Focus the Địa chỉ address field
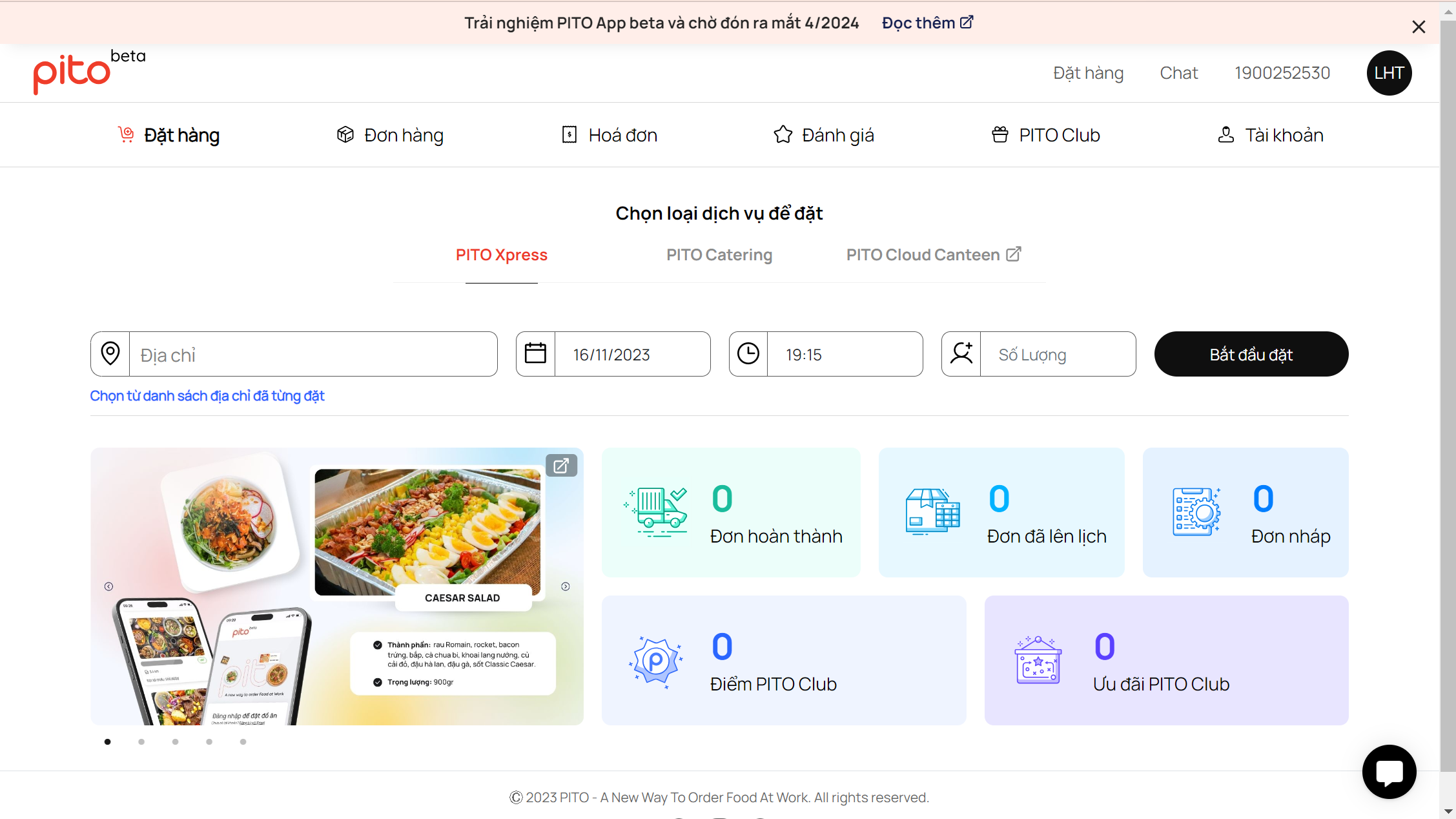This screenshot has width=1456, height=819. [x=313, y=355]
